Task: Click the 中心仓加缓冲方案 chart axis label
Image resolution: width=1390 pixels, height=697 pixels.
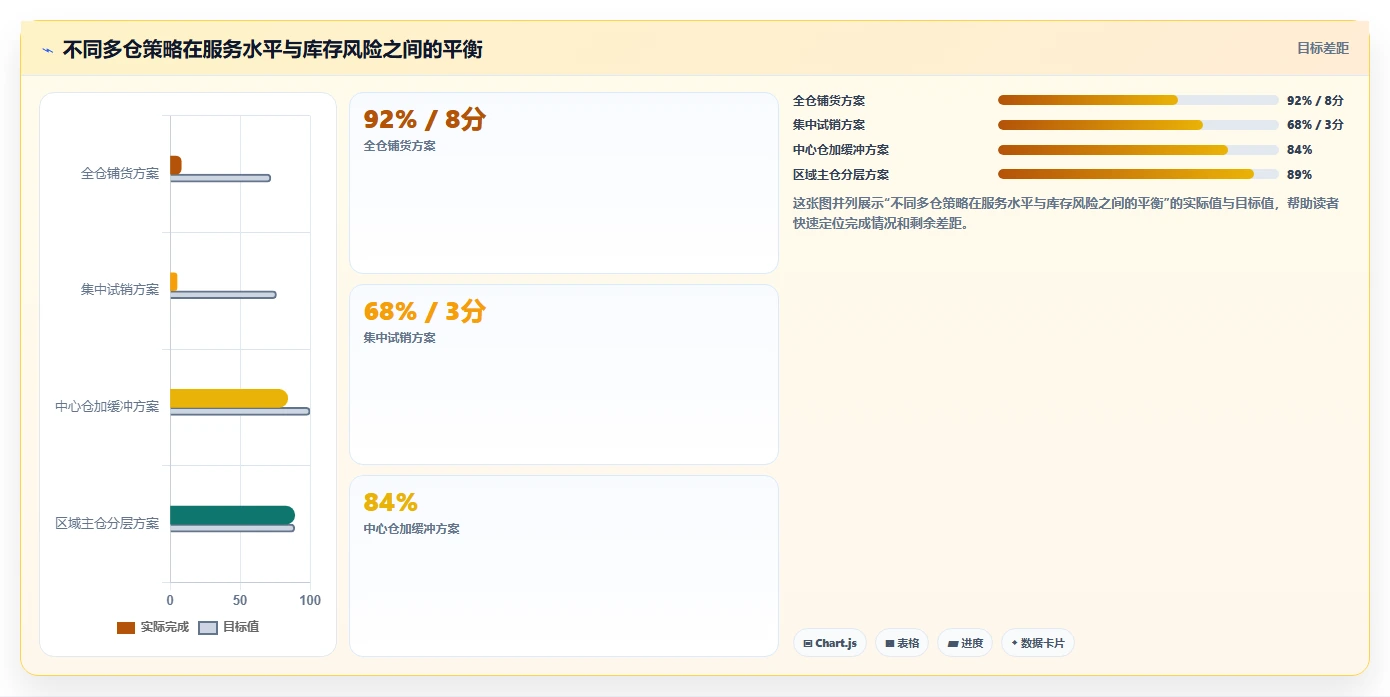Action: [x=107, y=406]
